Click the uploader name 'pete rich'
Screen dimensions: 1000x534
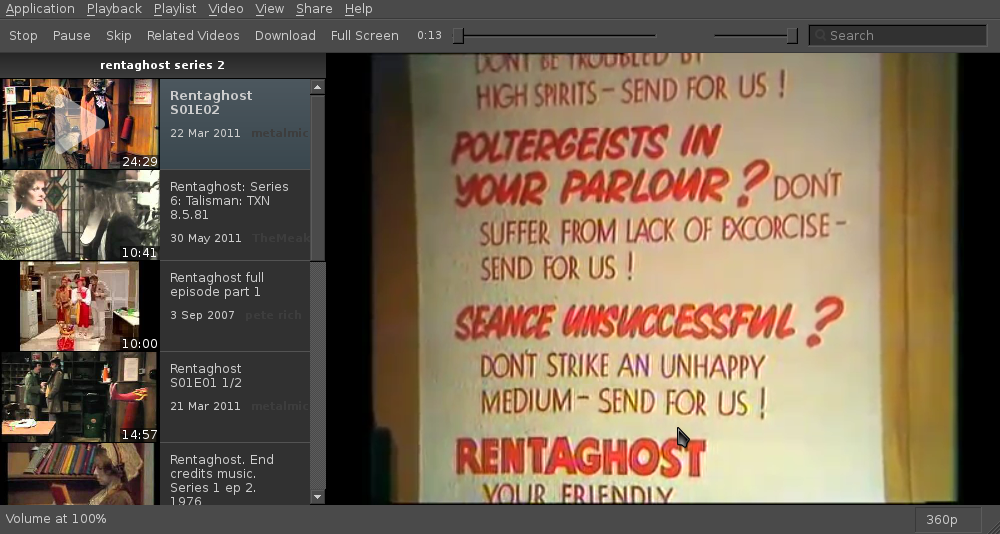point(273,315)
